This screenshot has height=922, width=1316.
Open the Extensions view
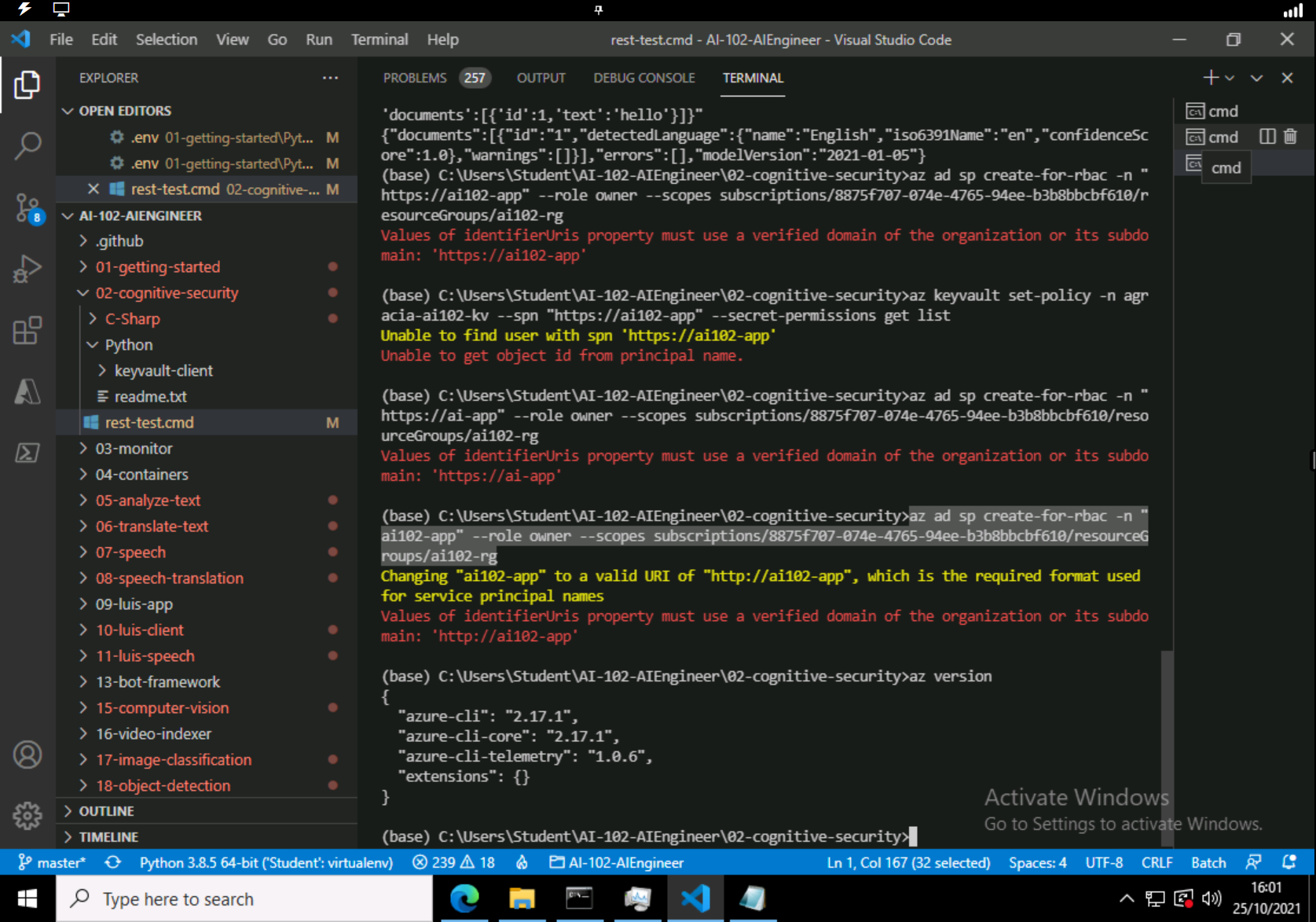point(27,330)
